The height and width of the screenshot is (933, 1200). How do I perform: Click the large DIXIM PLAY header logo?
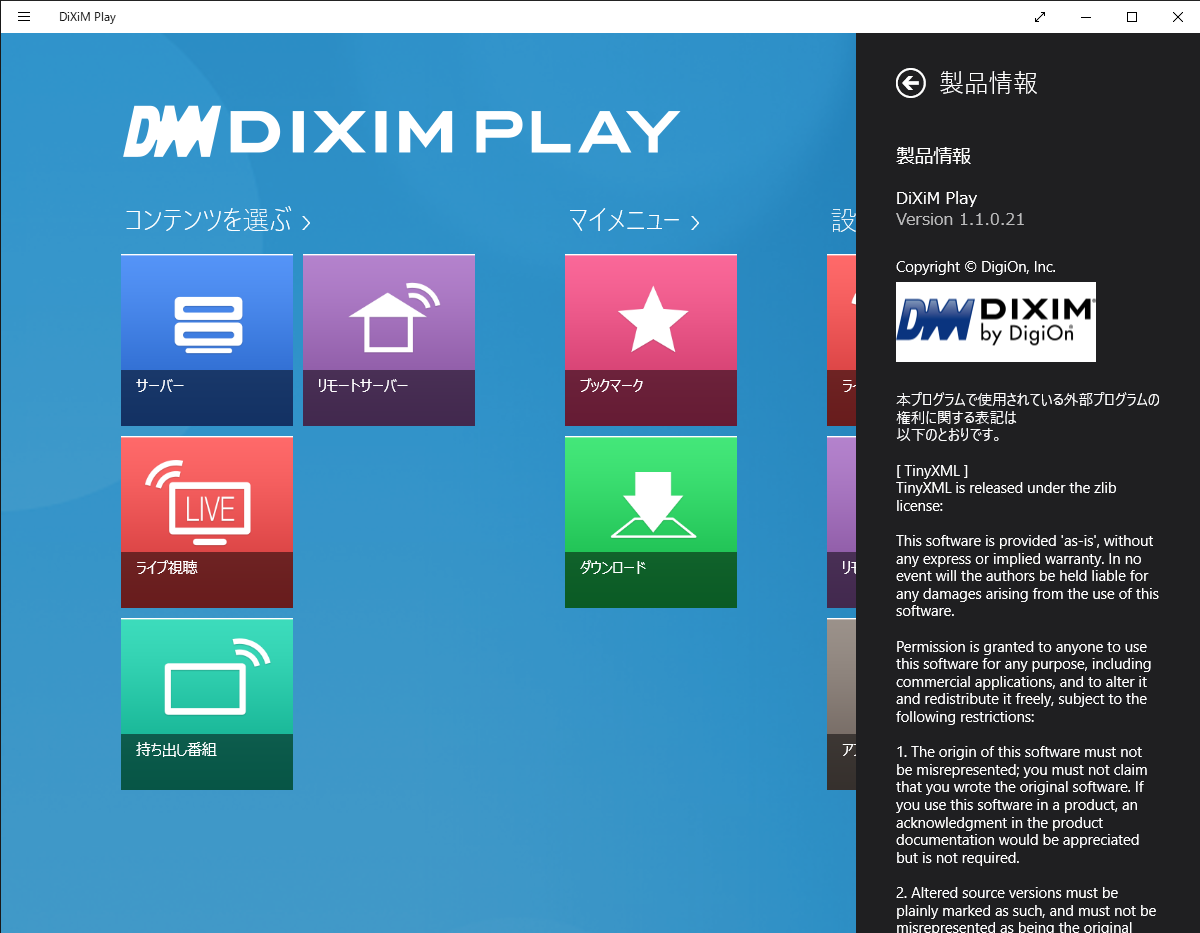click(400, 130)
